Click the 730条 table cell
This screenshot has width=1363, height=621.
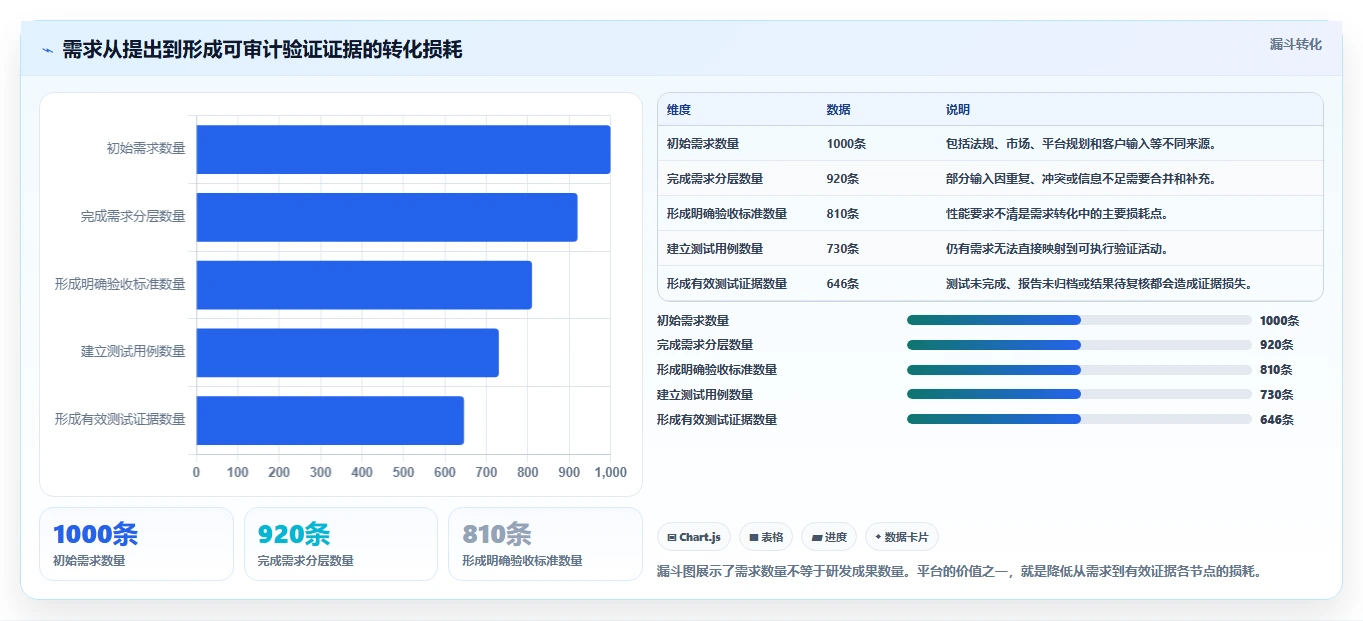pyautogui.click(x=843, y=249)
